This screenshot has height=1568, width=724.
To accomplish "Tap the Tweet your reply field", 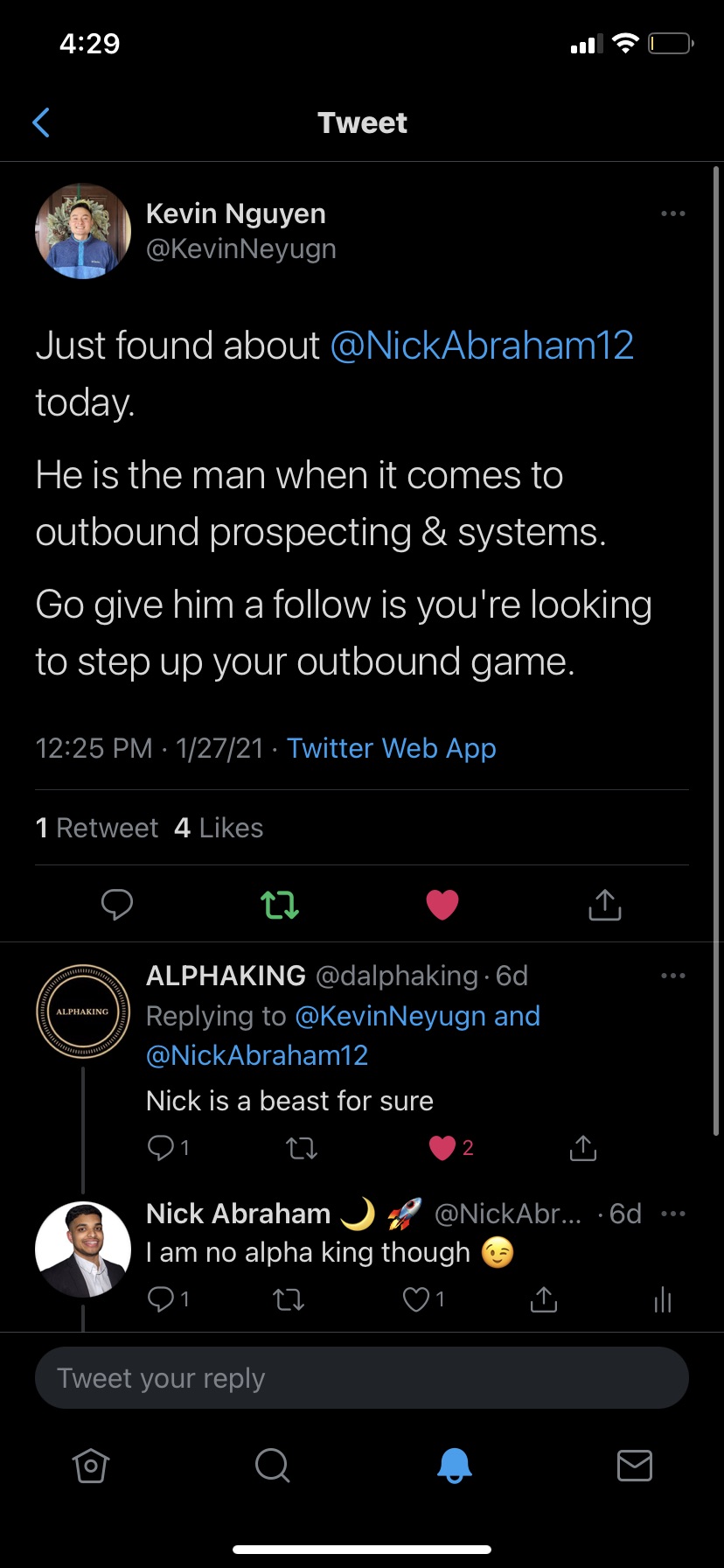I will 362,1378.
